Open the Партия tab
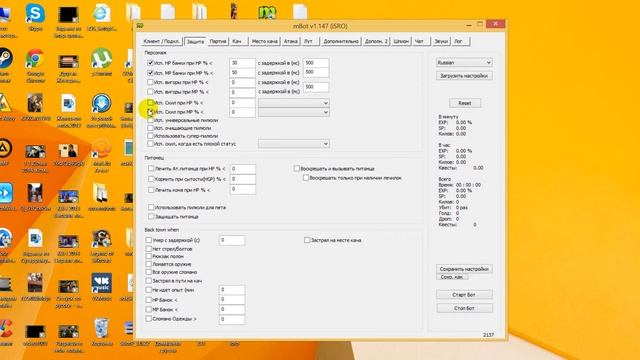Screen dimensions: 640x360 point(218,41)
